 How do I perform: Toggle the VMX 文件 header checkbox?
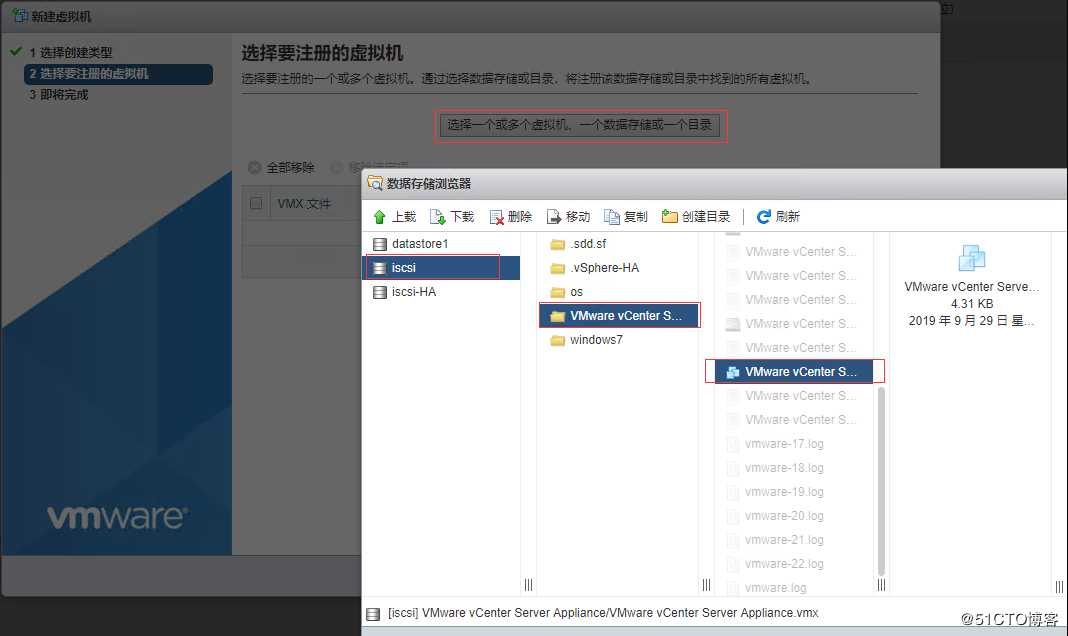point(256,203)
